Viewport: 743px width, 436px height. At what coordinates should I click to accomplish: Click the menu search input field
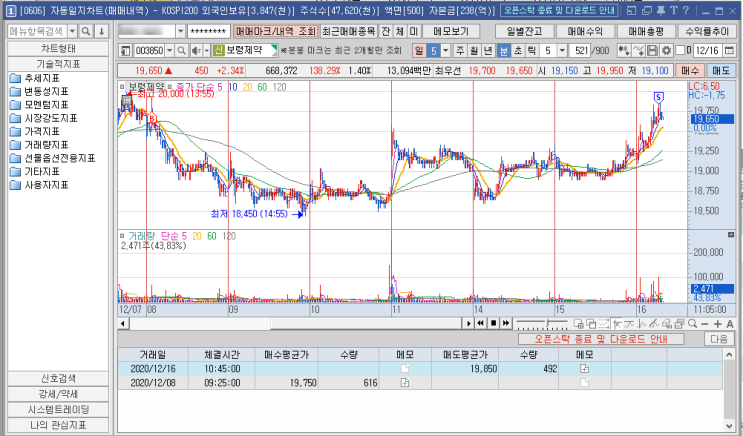click(37, 31)
